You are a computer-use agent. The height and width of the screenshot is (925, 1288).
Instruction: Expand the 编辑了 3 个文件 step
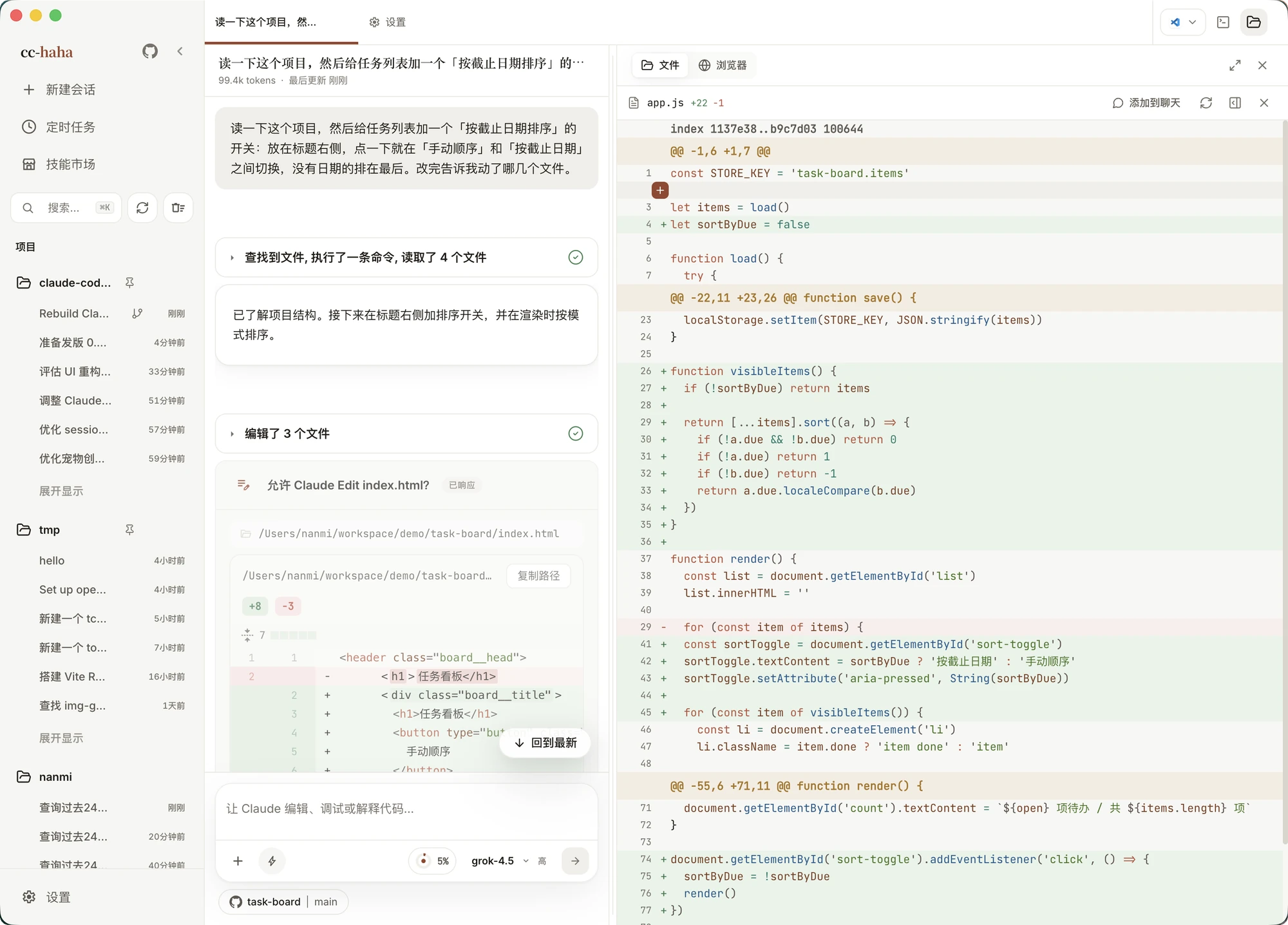point(406,434)
